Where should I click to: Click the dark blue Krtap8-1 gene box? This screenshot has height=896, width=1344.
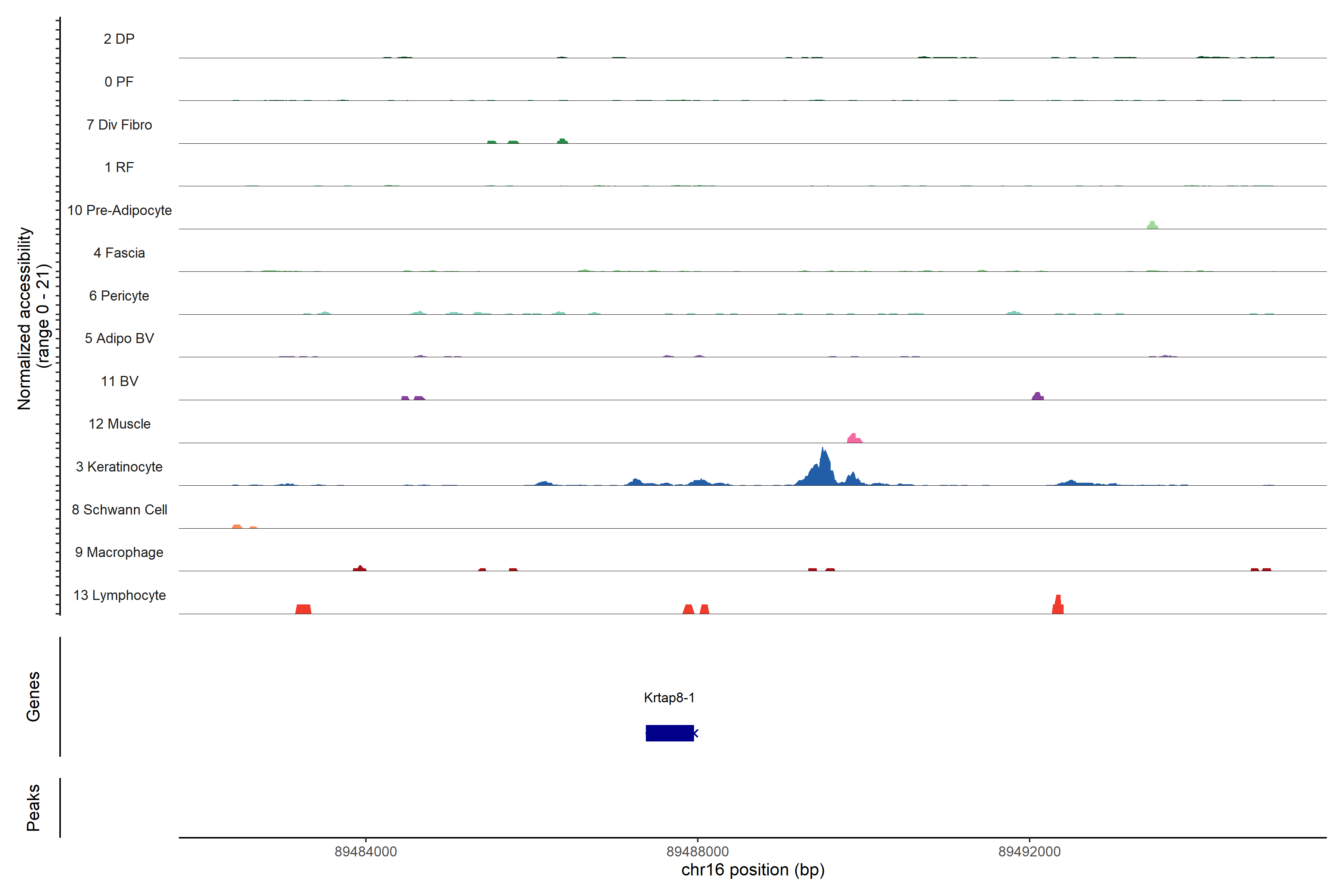(669, 732)
